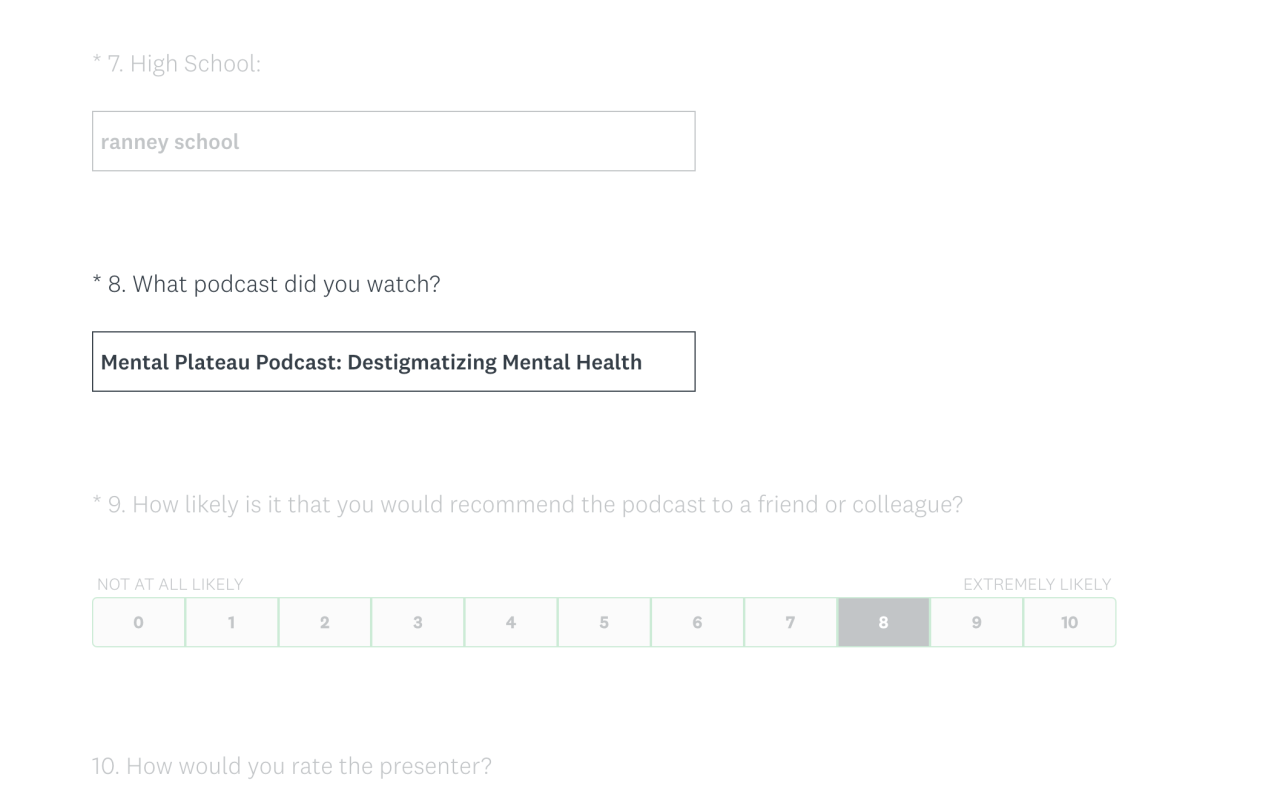Click the 'EXTREMELY LIKELY' scale label
The height and width of the screenshot is (803, 1280).
tap(1037, 584)
